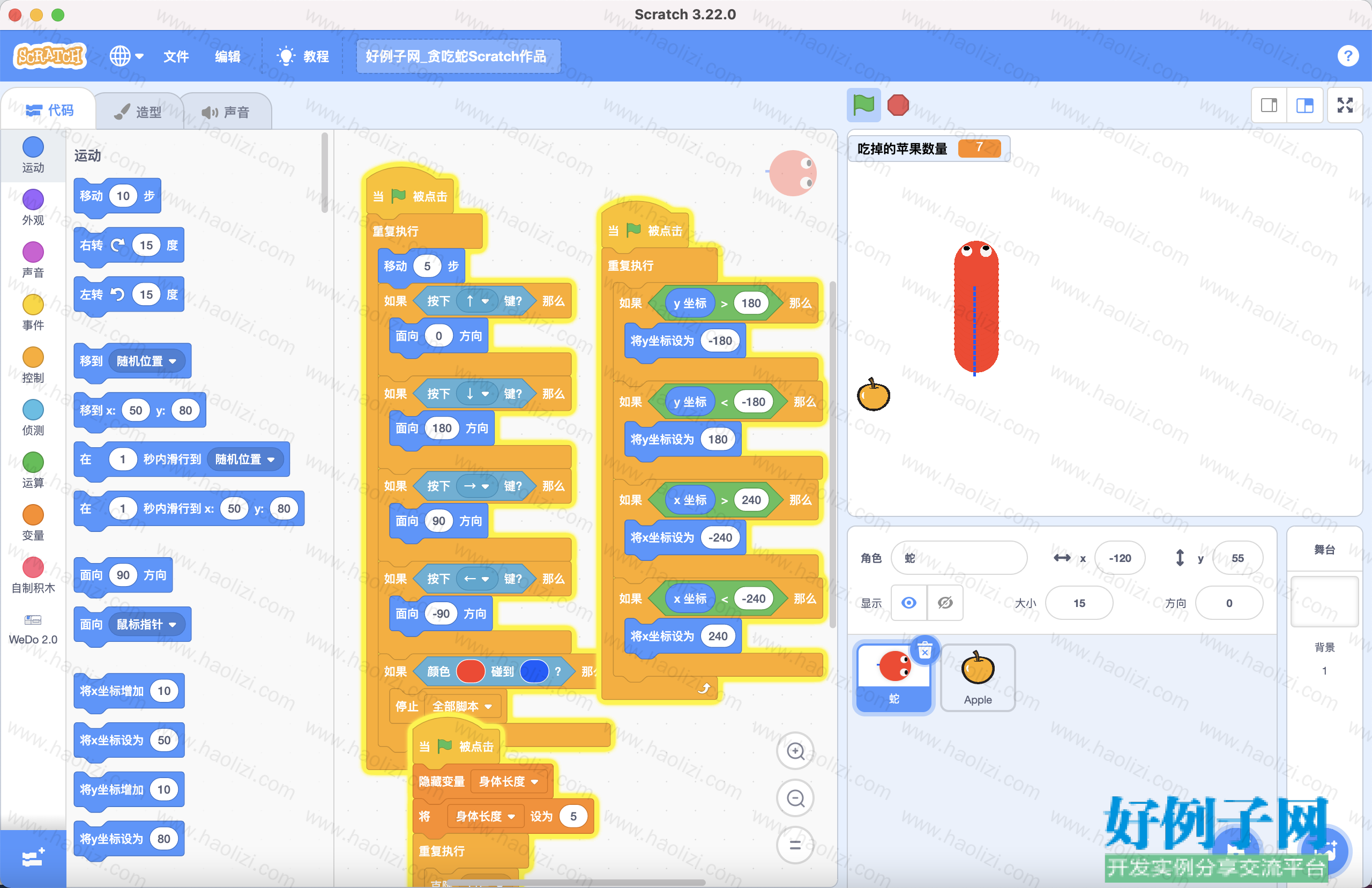Select the 控制 control category
The height and width of the screenshot is (888, 1372).
[x=33, y=365]
